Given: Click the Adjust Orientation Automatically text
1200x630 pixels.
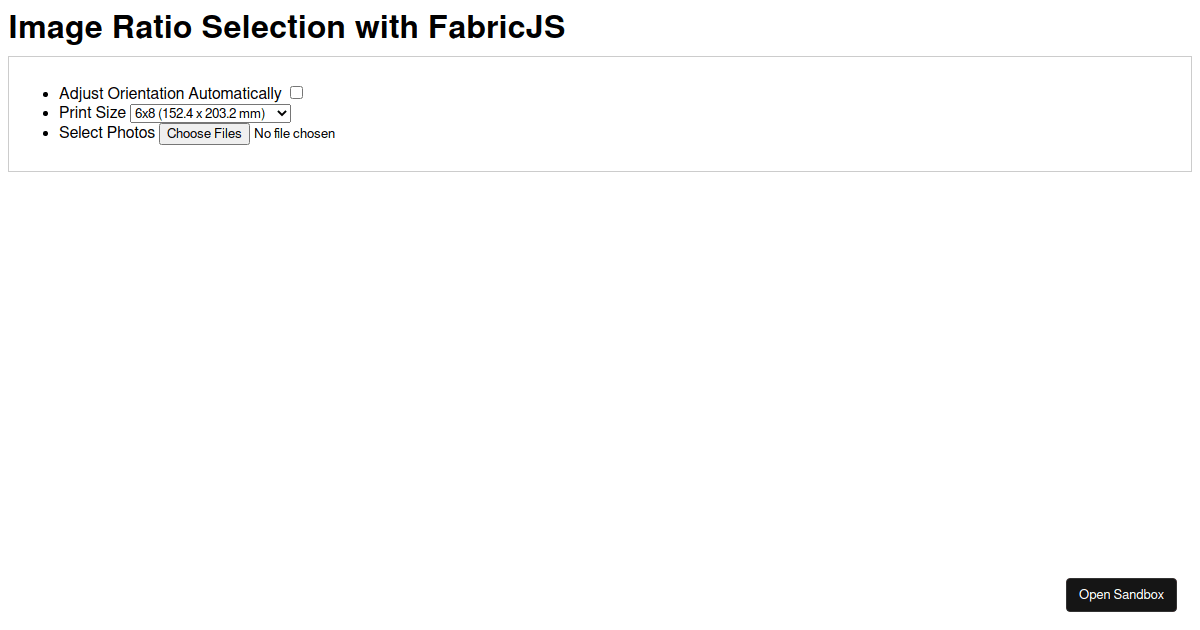Looking at the screenshot, I should point(169,92).
